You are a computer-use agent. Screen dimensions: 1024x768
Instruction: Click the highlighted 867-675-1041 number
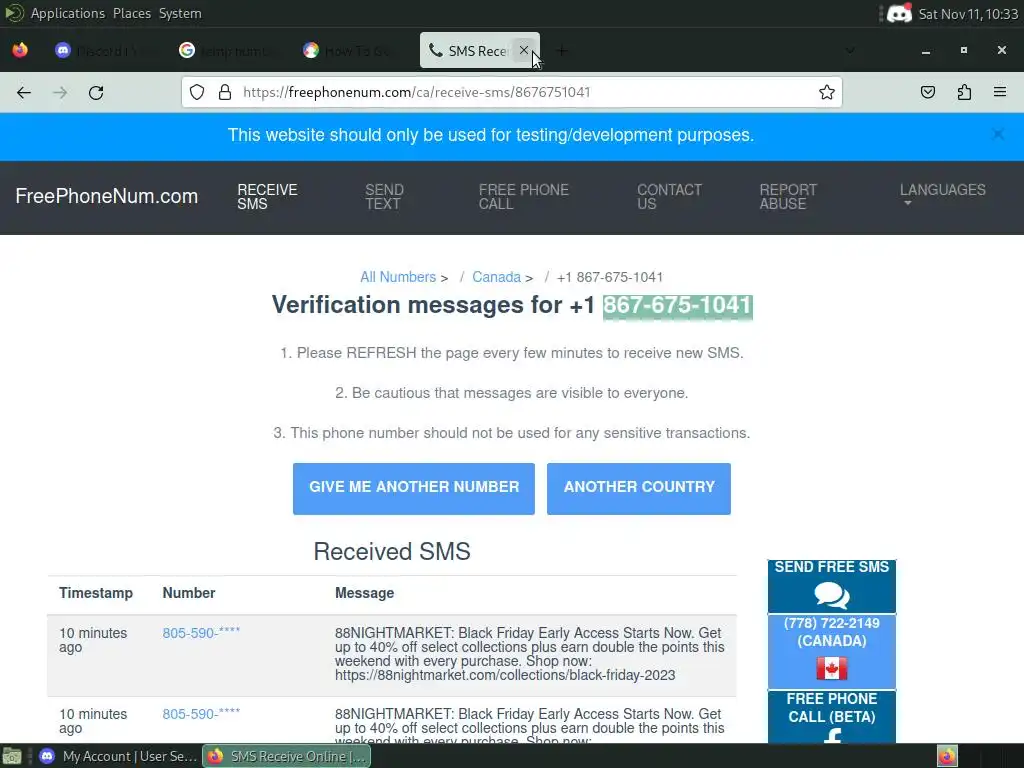pyautogui.click(x=677, y=306)
